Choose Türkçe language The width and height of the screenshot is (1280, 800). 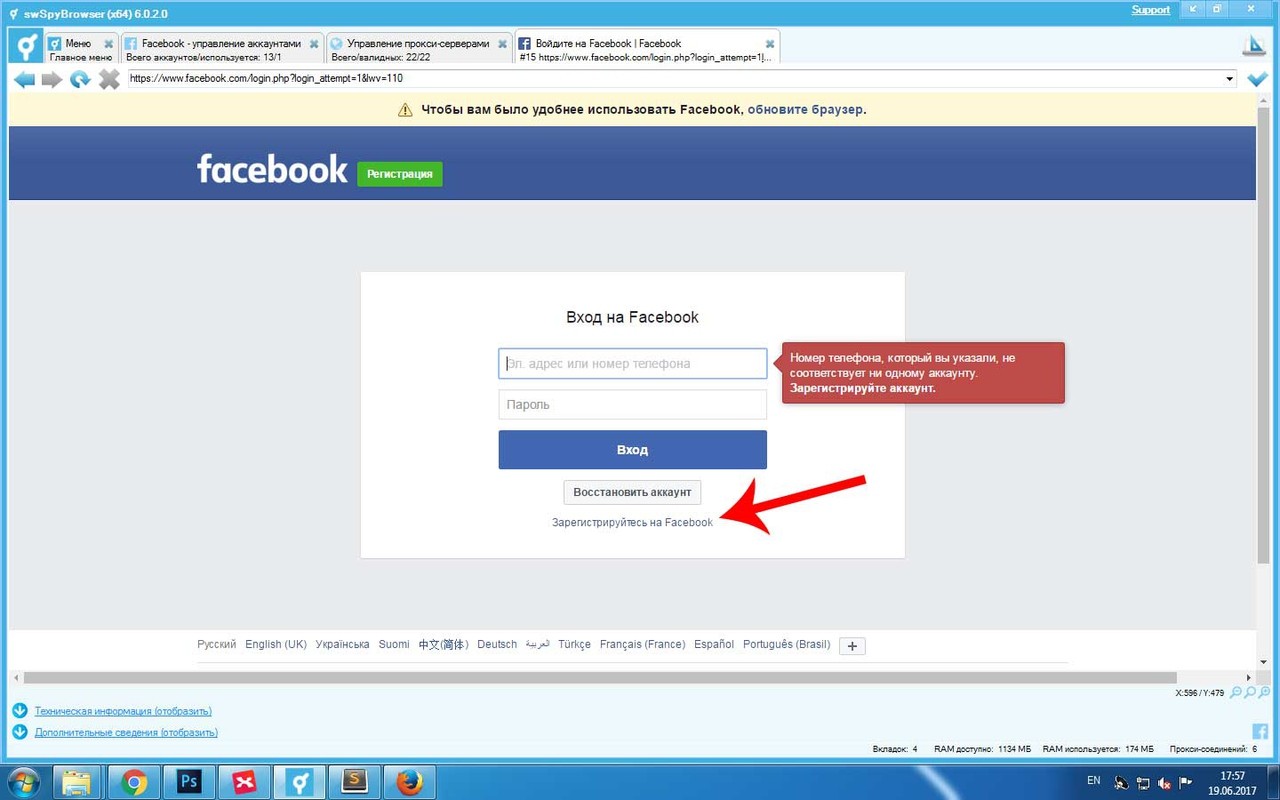[x=575, y=645]
